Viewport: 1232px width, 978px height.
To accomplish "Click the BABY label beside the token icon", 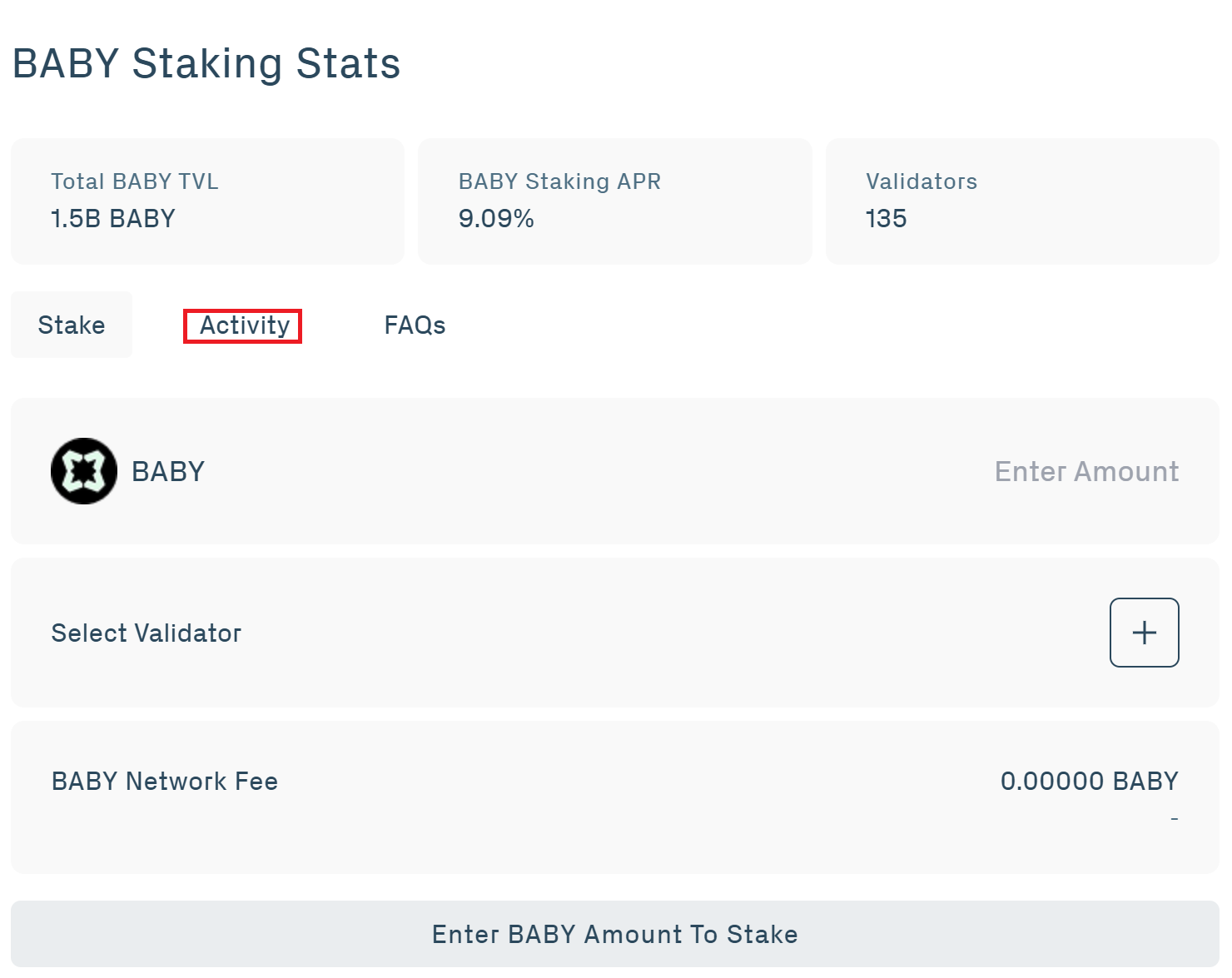I will pyautogui.click(x=167, y=470).
